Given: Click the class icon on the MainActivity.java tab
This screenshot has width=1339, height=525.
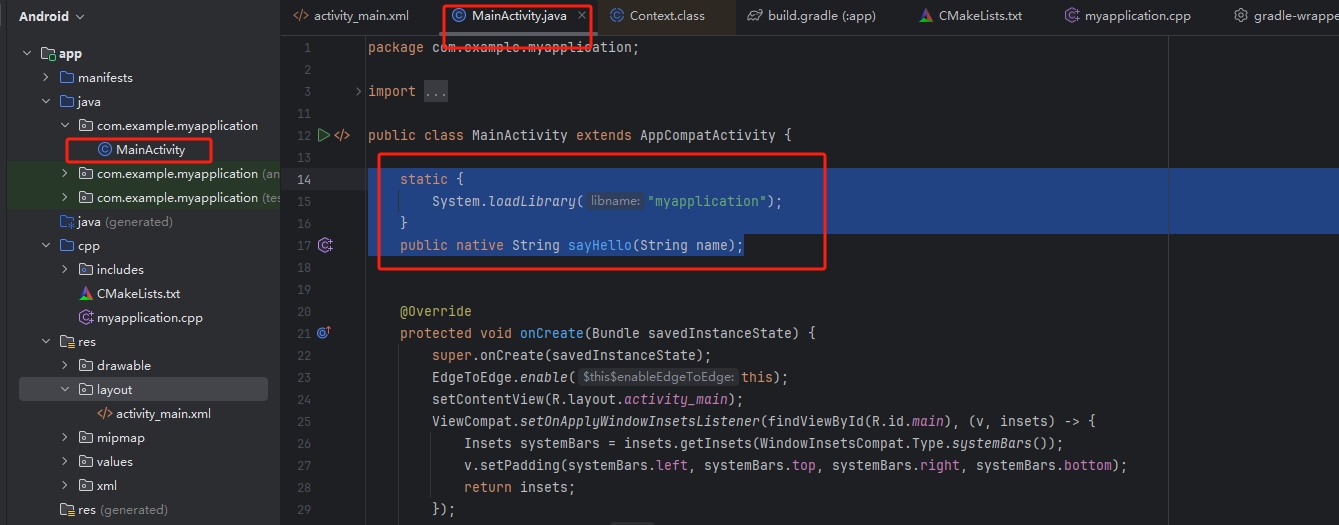Looking at the screenshot, I should tap(459, 16).
